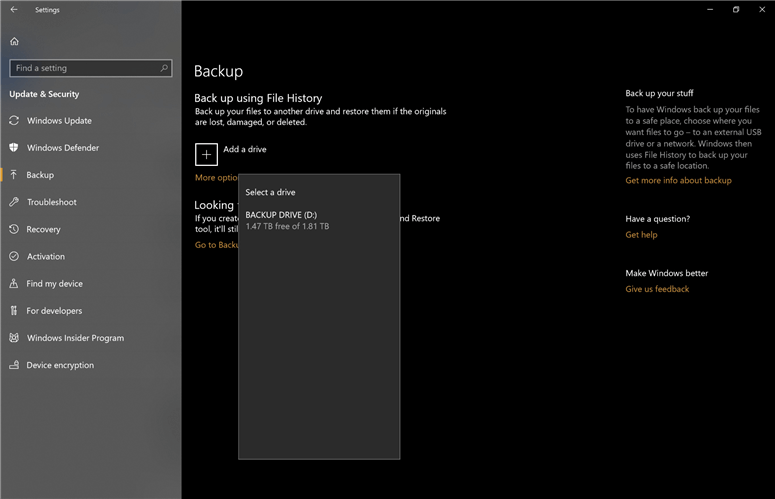Image resolution: width=775 pixels, height=499 pixels.
Task: Follow the Go to Backup and Restore link
Action: (x=216, y=245)
